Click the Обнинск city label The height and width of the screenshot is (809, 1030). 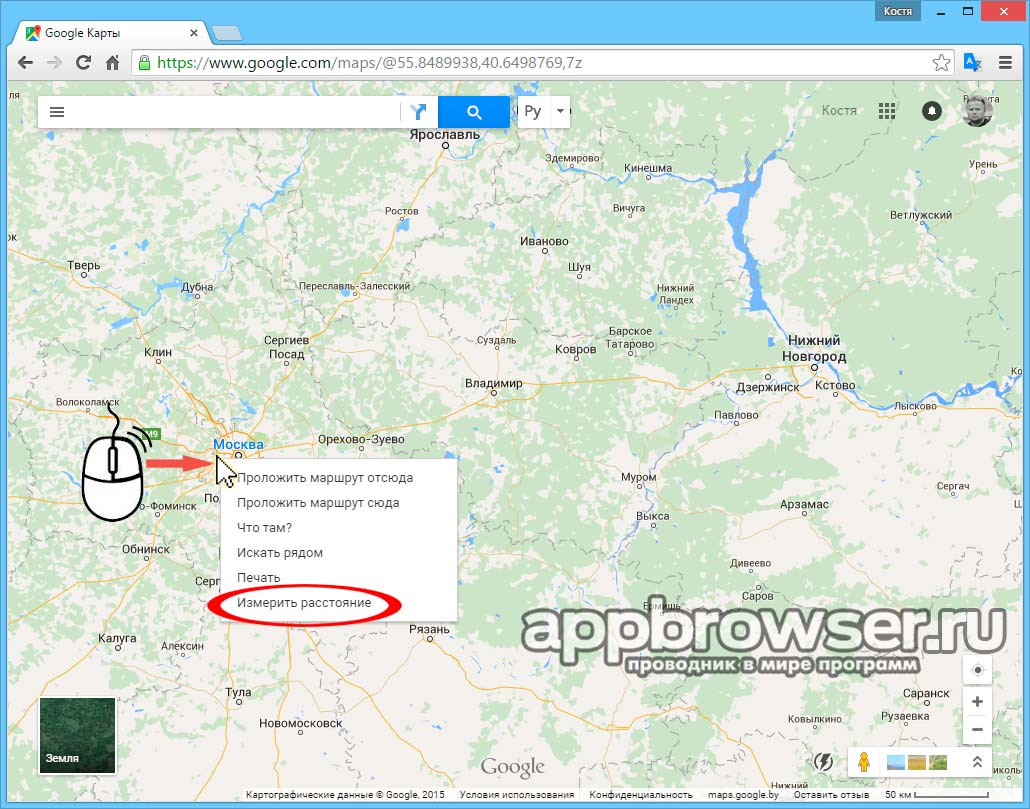click(x=145, y=549)
